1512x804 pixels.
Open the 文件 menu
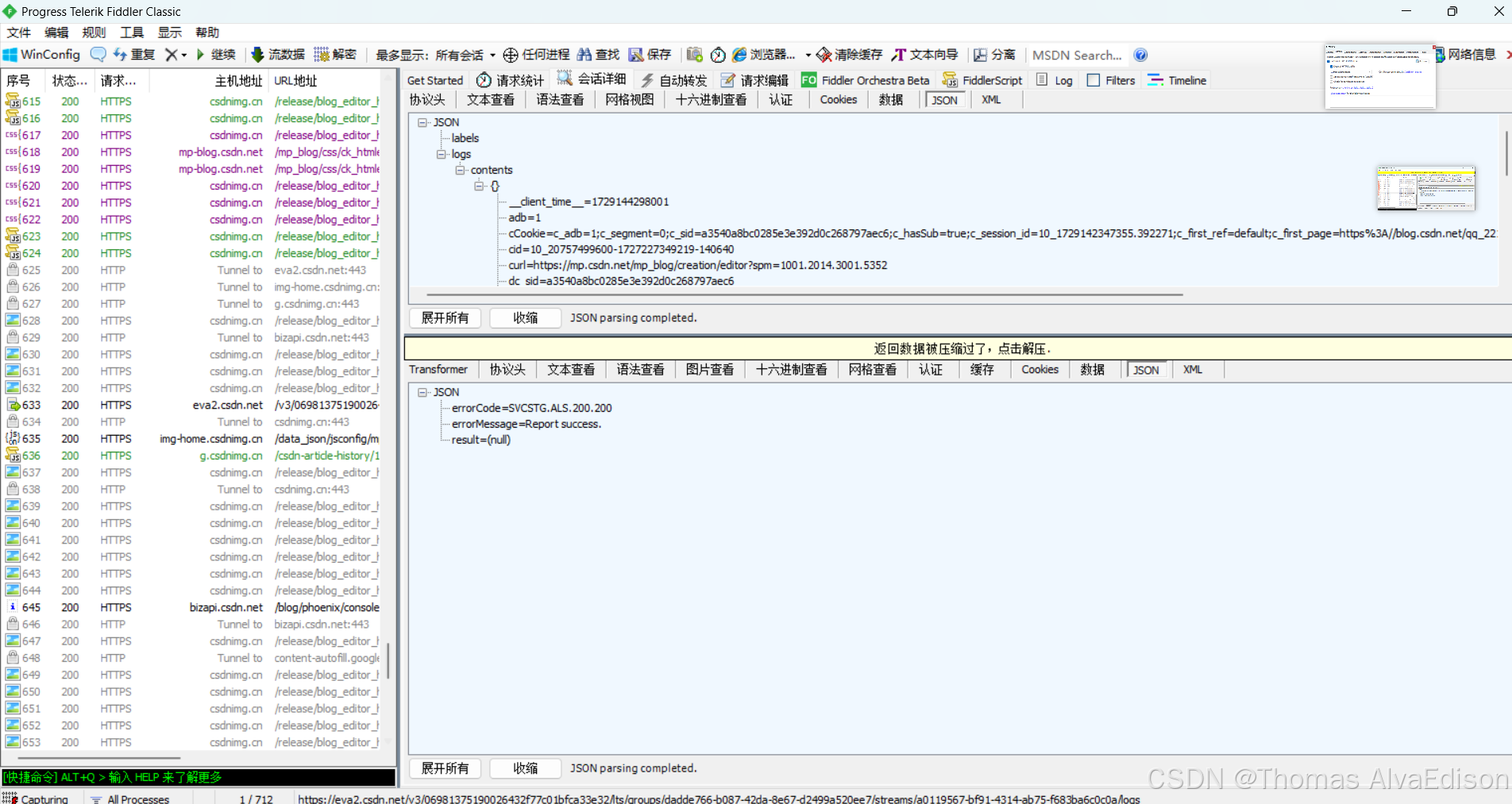pyautogui.click(x=19, y=33)
